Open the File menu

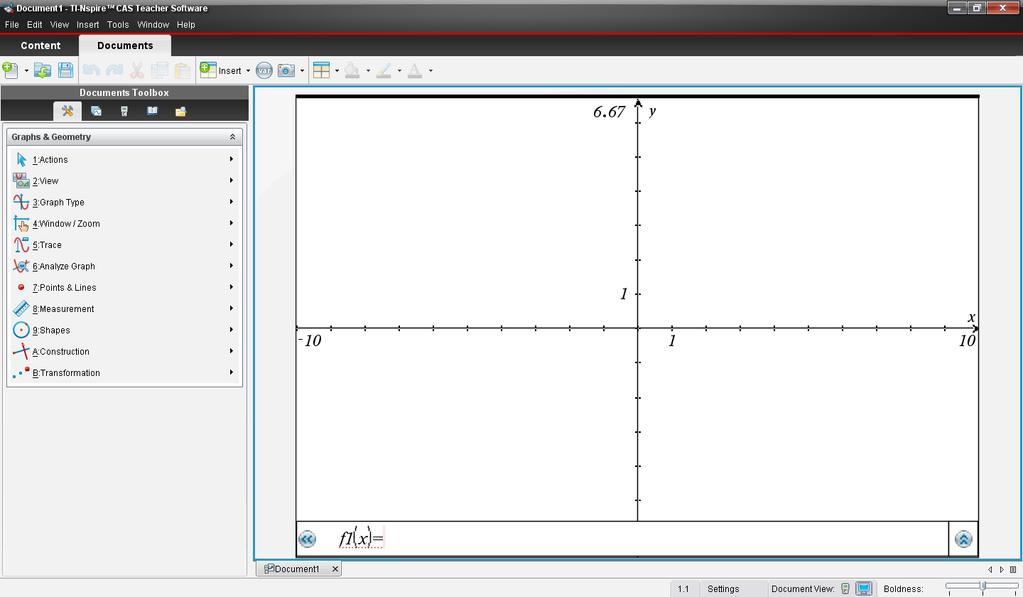click(x=12, y=25)
